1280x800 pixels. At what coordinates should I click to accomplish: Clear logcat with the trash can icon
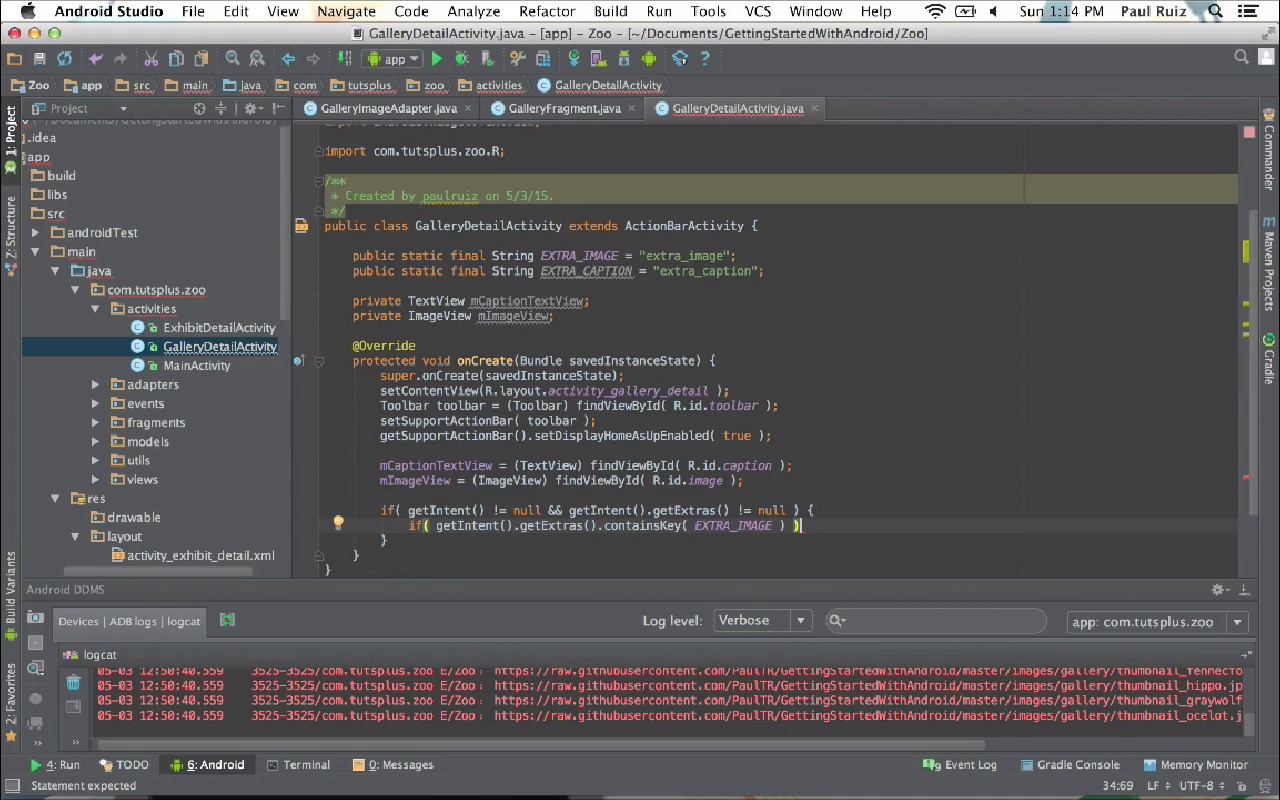tap(73, 683)
